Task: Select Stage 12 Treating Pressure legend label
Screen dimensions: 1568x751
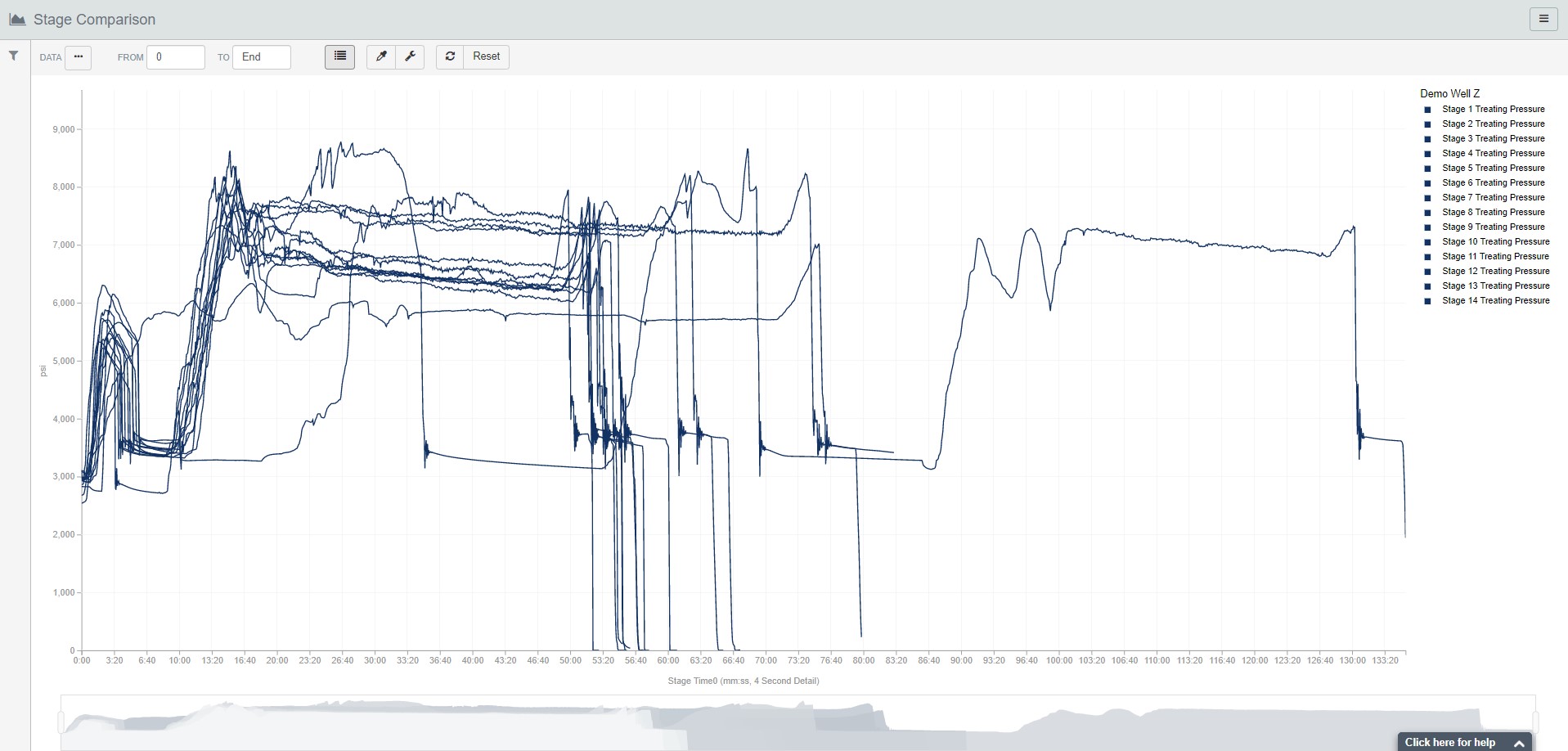Action: coord(1496,271)
